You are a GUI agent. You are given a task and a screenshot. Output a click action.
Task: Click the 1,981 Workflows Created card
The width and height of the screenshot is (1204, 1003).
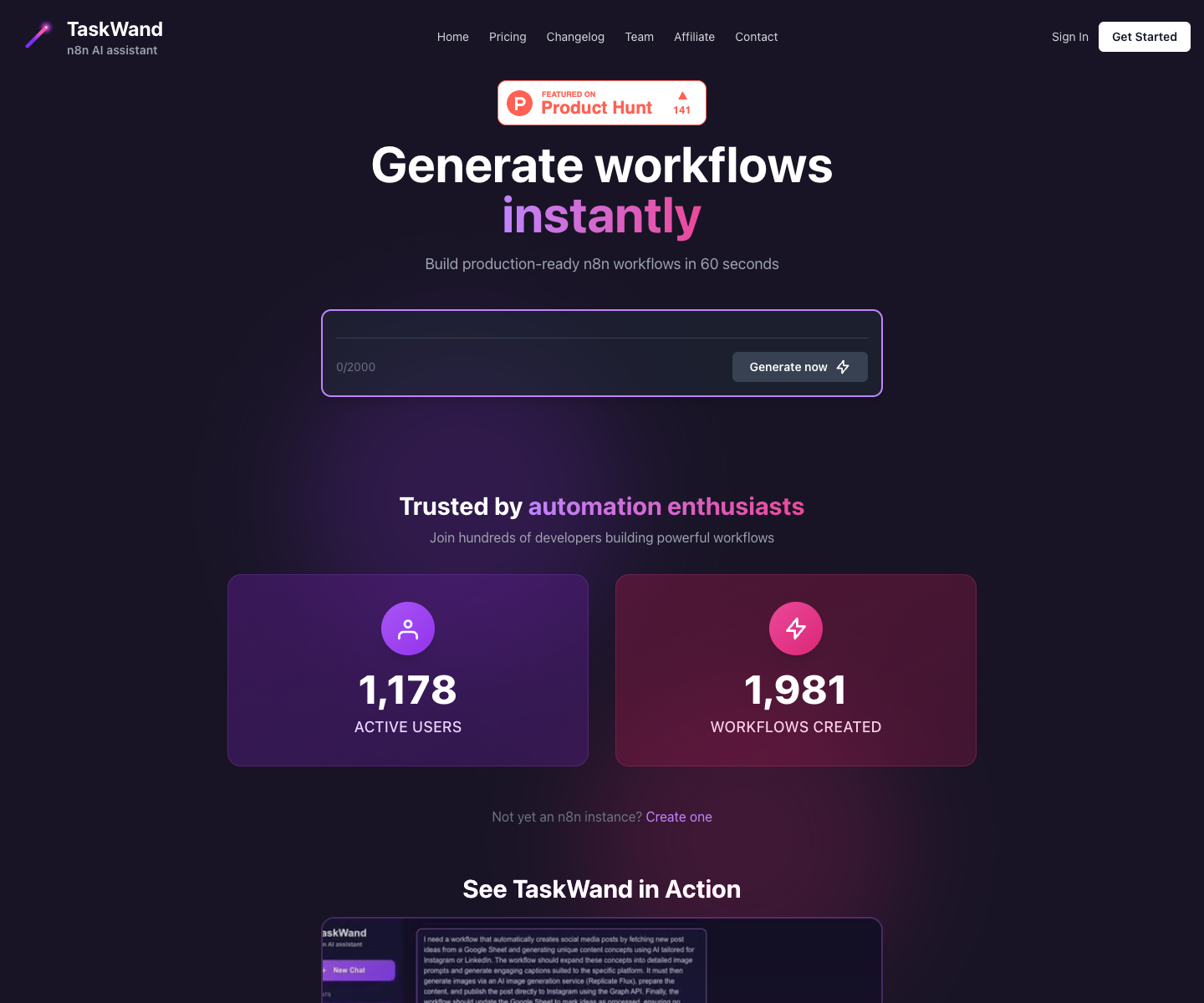coord(796,670)
